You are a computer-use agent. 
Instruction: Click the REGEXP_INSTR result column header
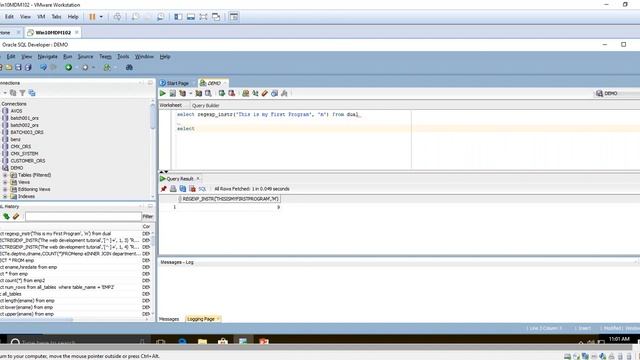click(230, 199)
